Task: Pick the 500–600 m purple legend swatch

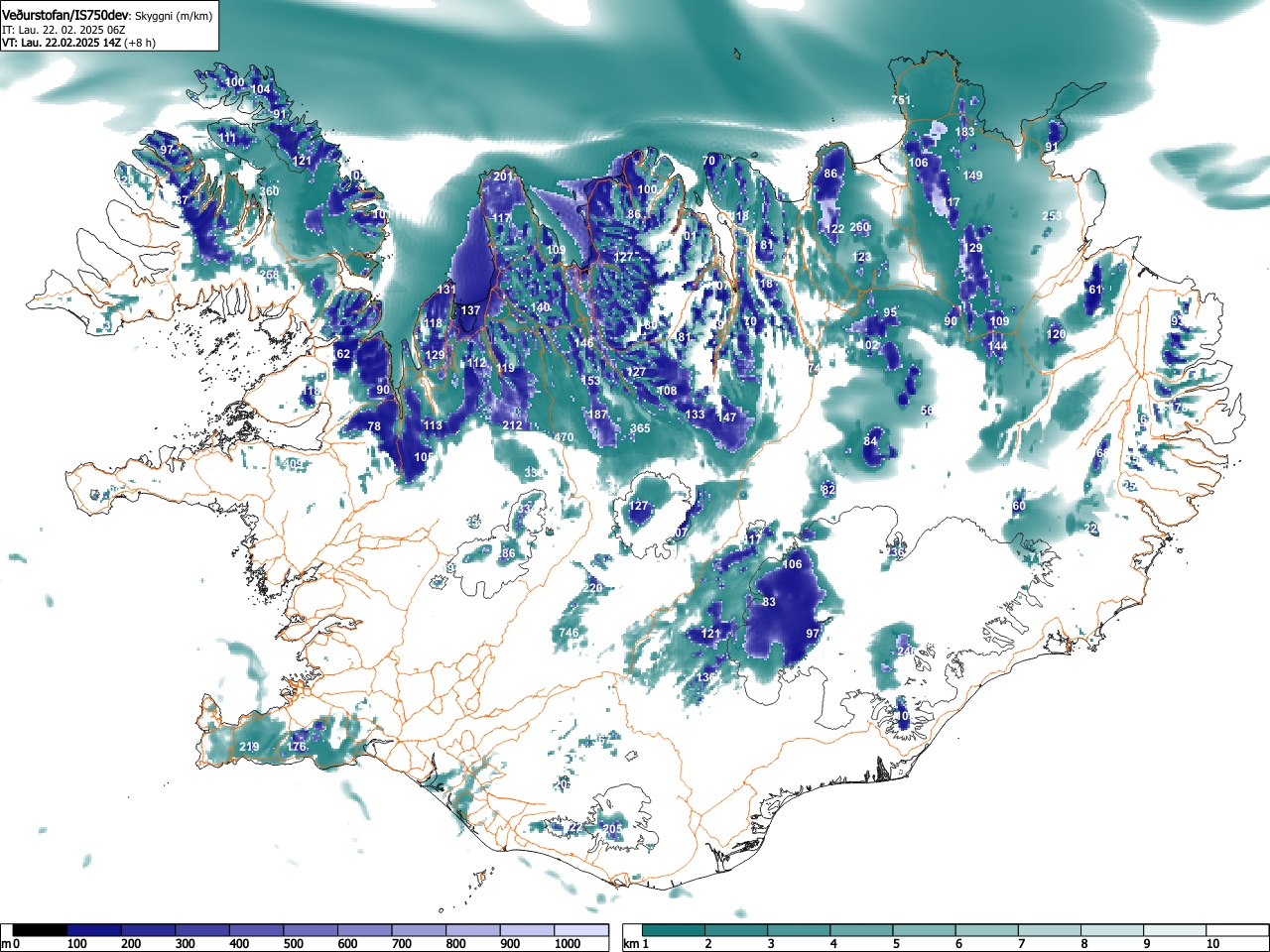Action: click(x=311, y=931)
